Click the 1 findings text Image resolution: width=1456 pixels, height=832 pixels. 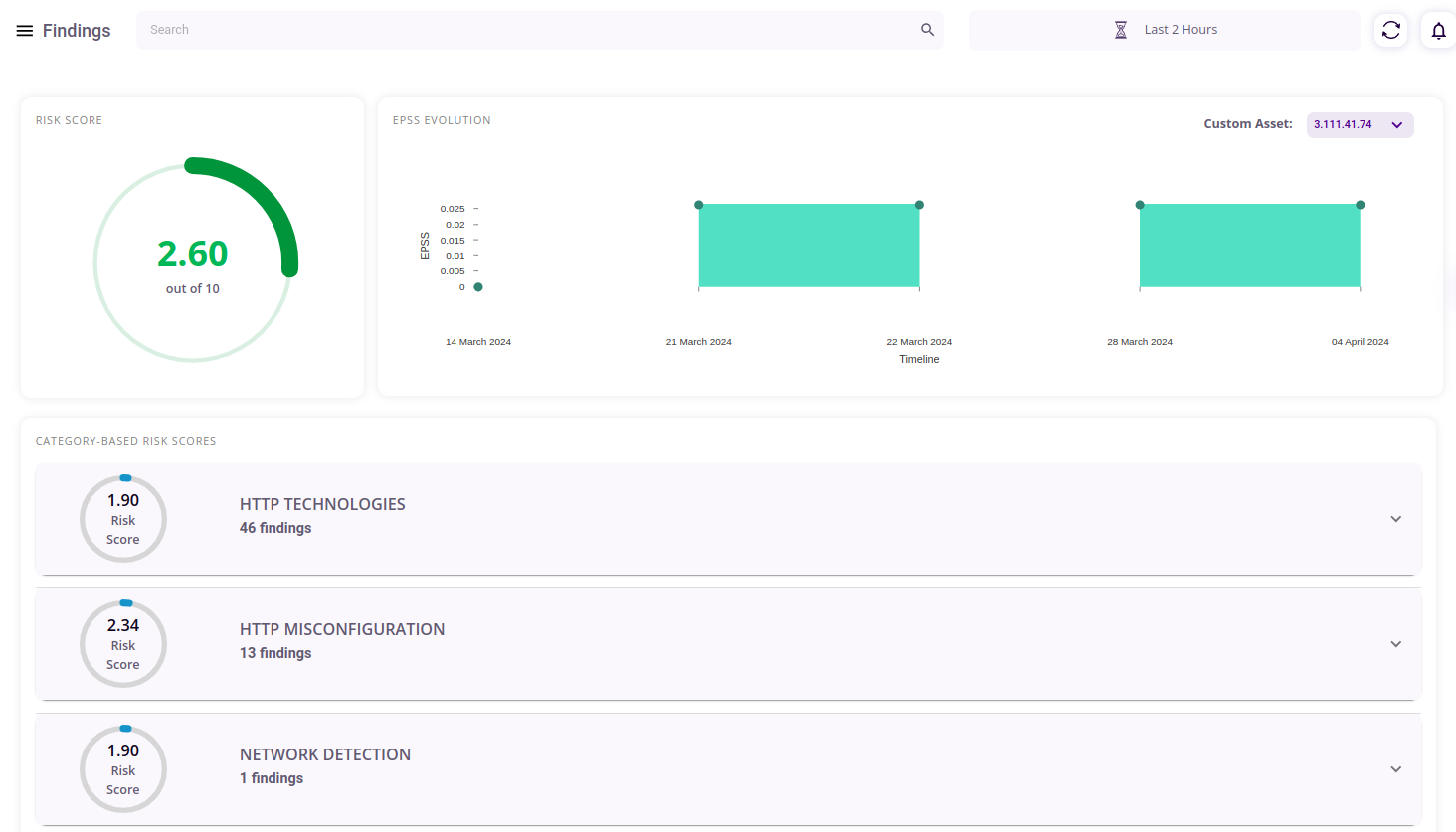coord(272,778)
